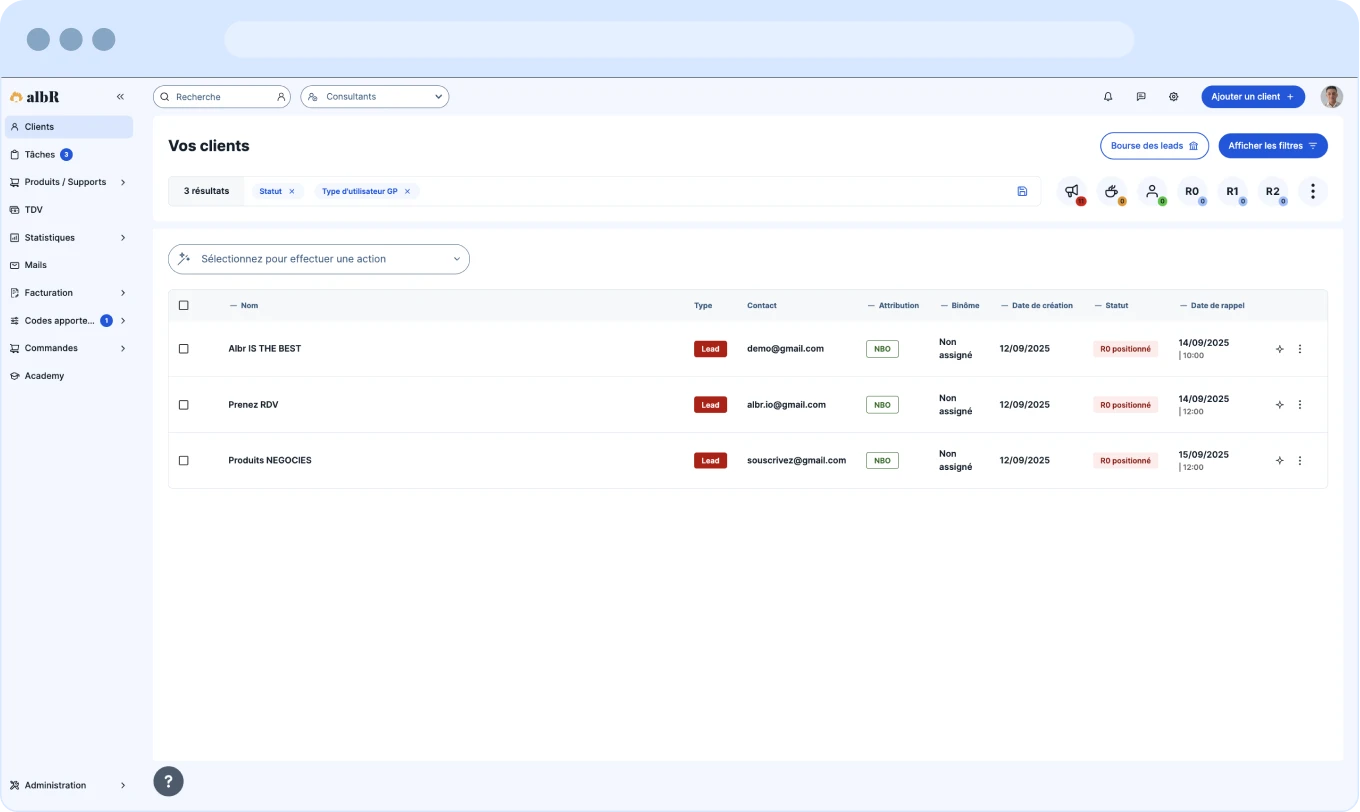
Task: Open the notifications bell
Action: pos(1108,97)
